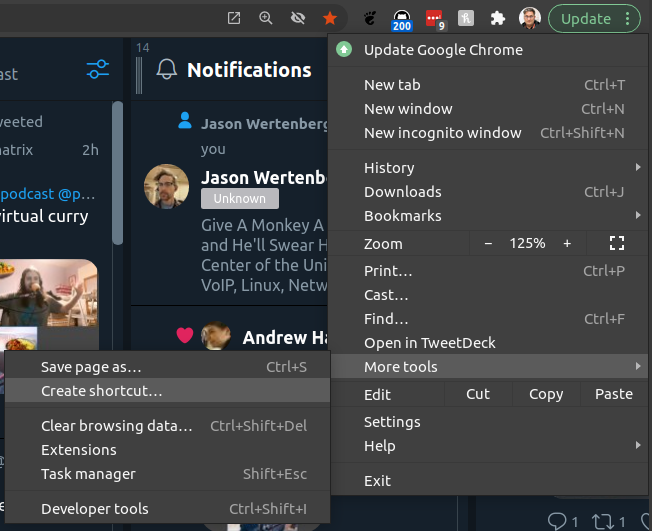Choose New window from the menu
Screen dimensions: 652x531
point(488,109)
